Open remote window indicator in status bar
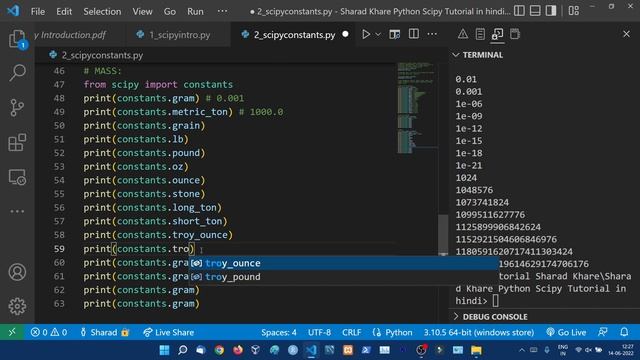 pyautogui.click(x=12, y=332)
